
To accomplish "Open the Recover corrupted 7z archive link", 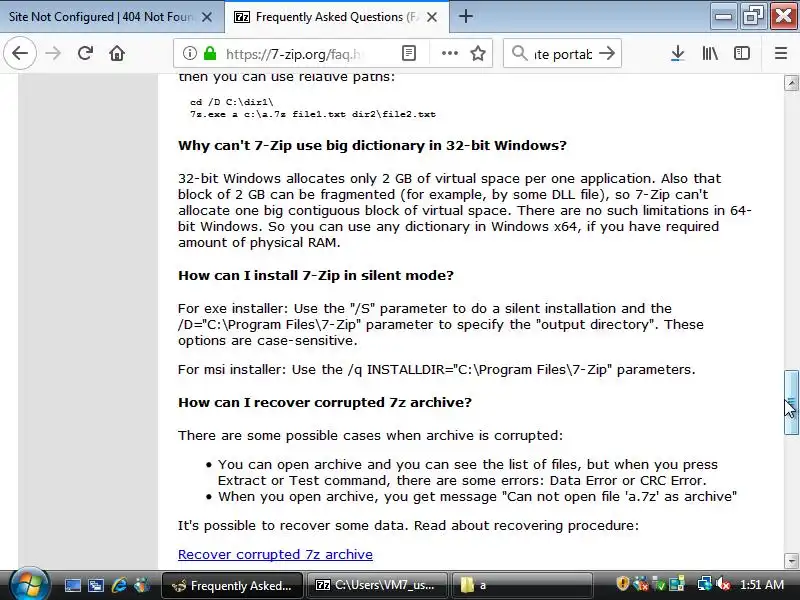I will point(275,555).
